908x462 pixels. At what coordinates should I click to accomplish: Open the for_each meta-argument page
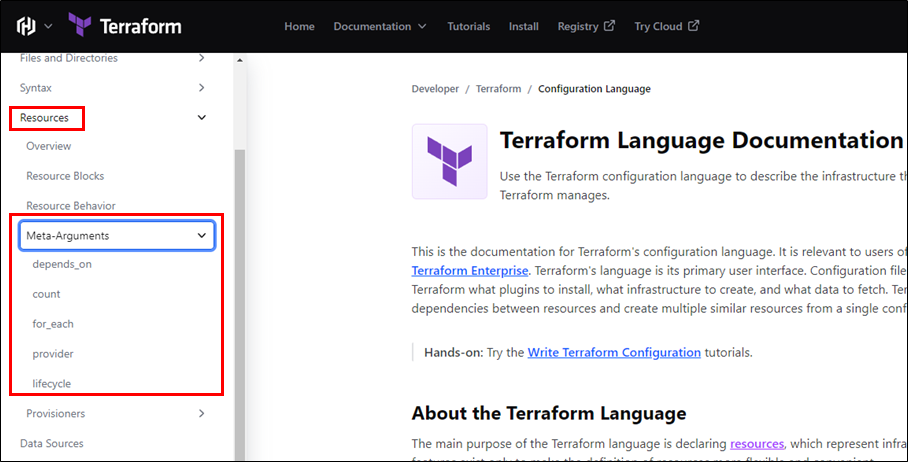[x=53, y=324]
